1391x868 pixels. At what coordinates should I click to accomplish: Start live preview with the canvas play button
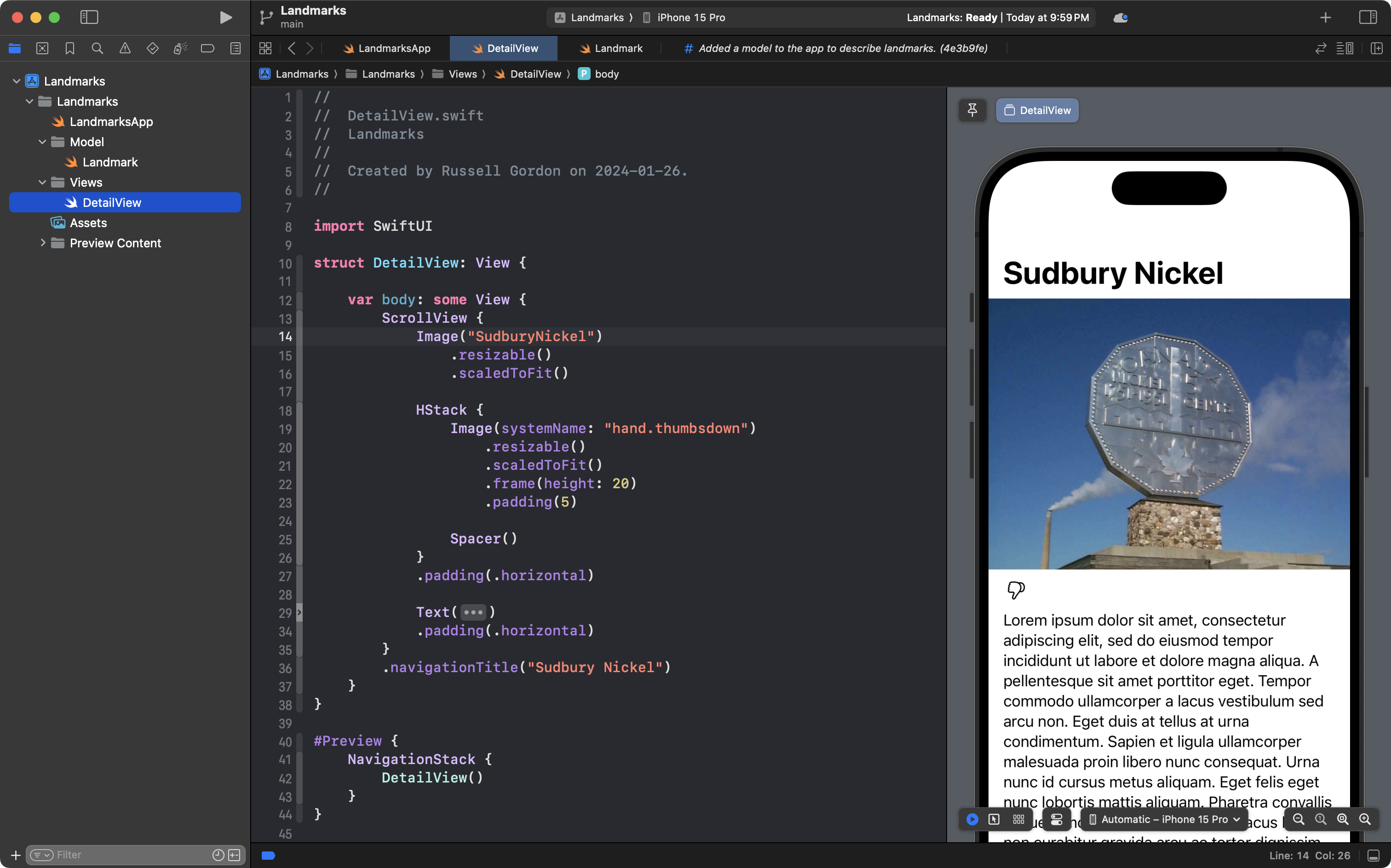point(971,819)
